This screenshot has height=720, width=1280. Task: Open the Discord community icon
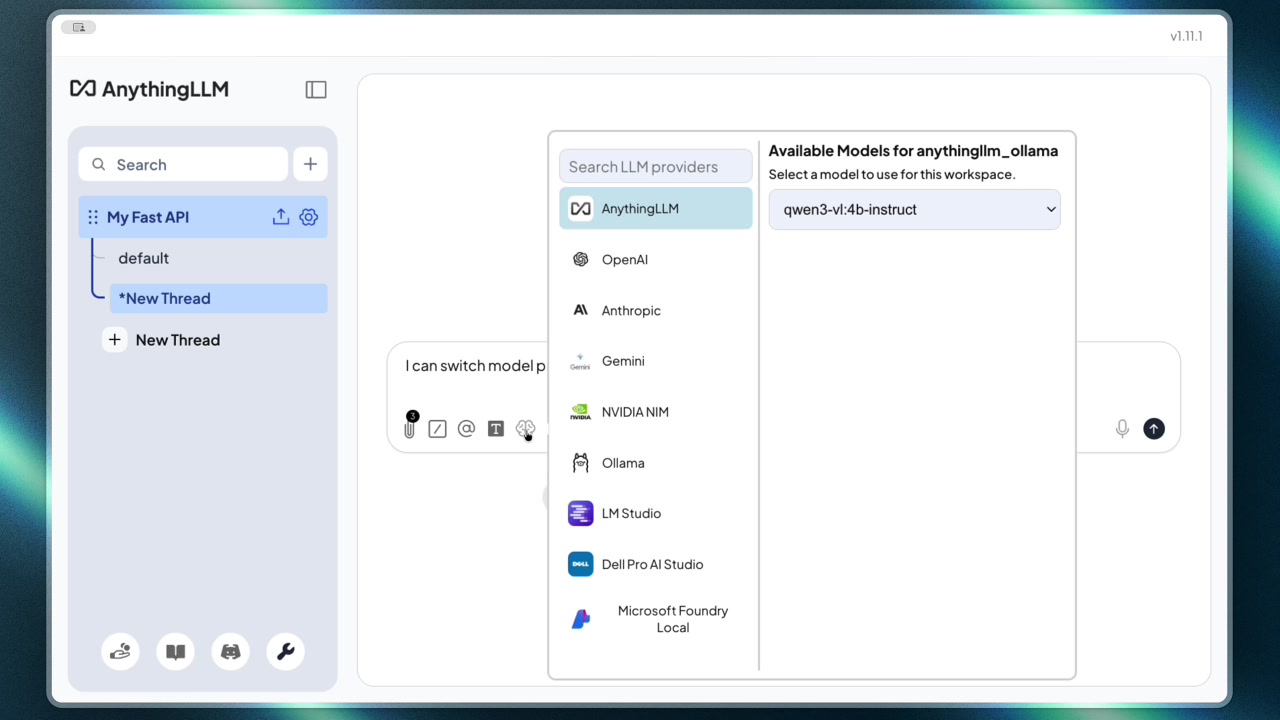(x=230, y=651)
